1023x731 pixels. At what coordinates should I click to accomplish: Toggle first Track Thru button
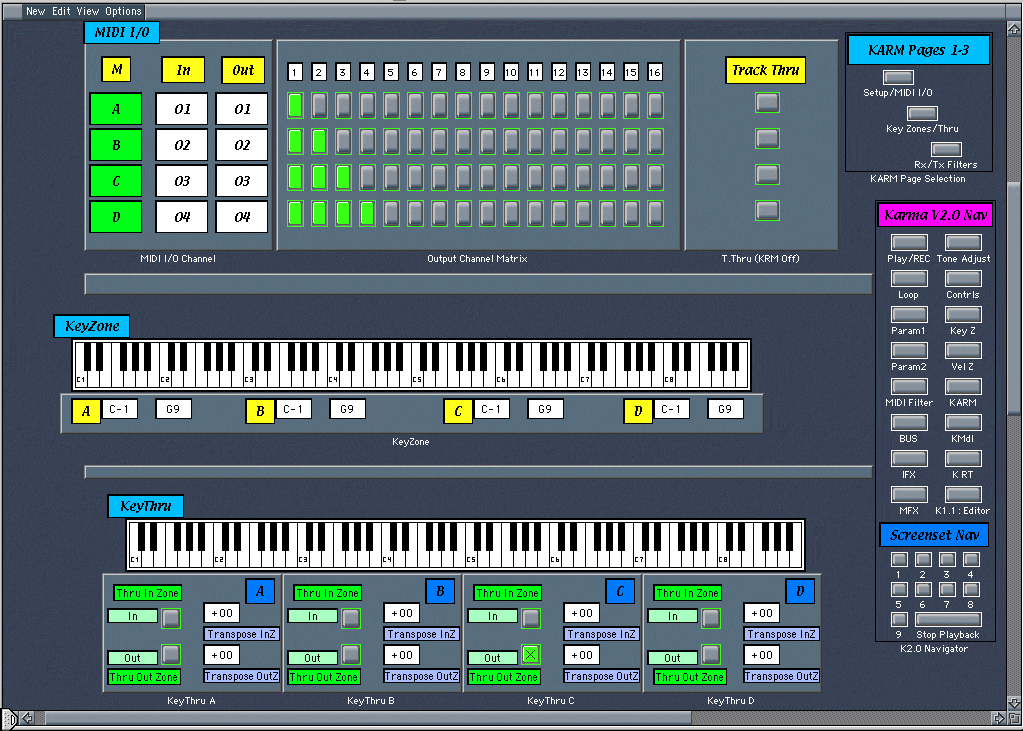(766, 102)
